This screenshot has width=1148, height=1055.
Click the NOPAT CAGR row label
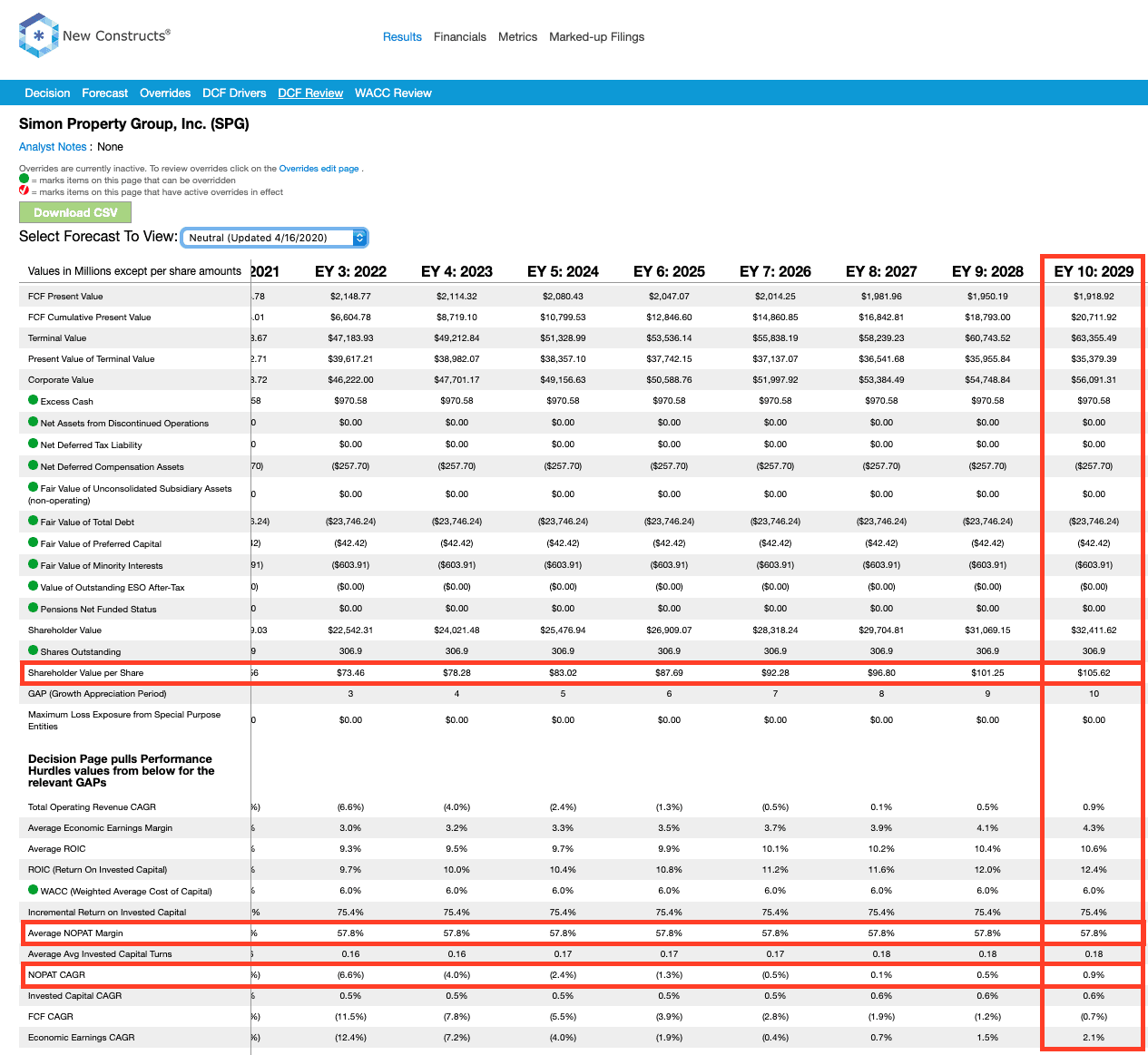tap(56, 975)
